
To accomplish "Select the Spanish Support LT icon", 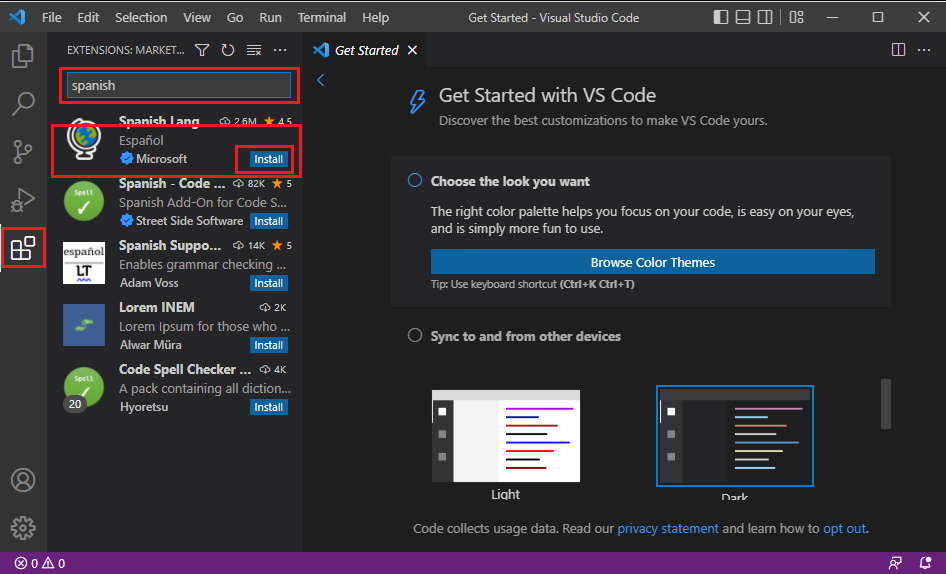I will 84,263.
